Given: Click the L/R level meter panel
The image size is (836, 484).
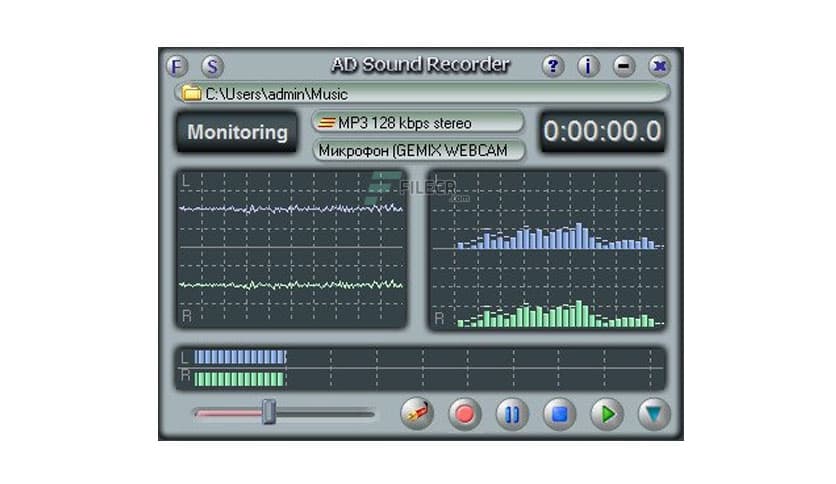Looking at the screenshot, I should point(421,368).
